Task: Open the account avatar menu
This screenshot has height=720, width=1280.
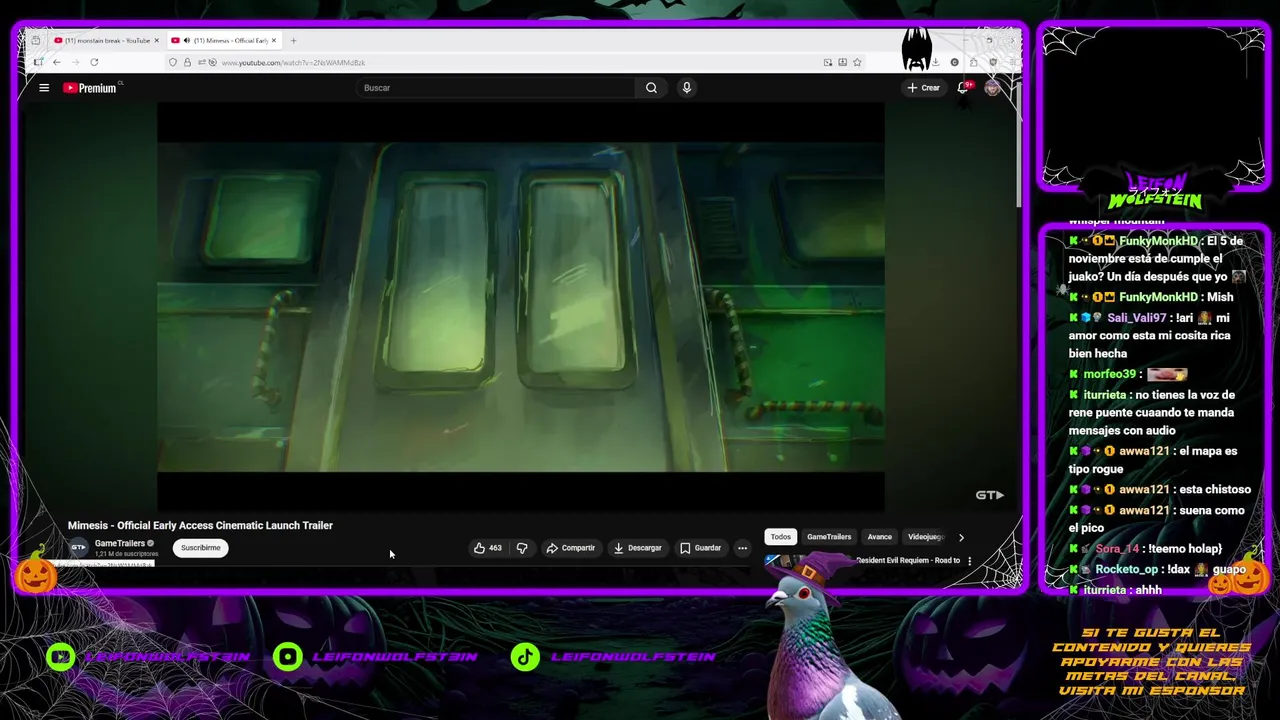Action: click(992, 88)
